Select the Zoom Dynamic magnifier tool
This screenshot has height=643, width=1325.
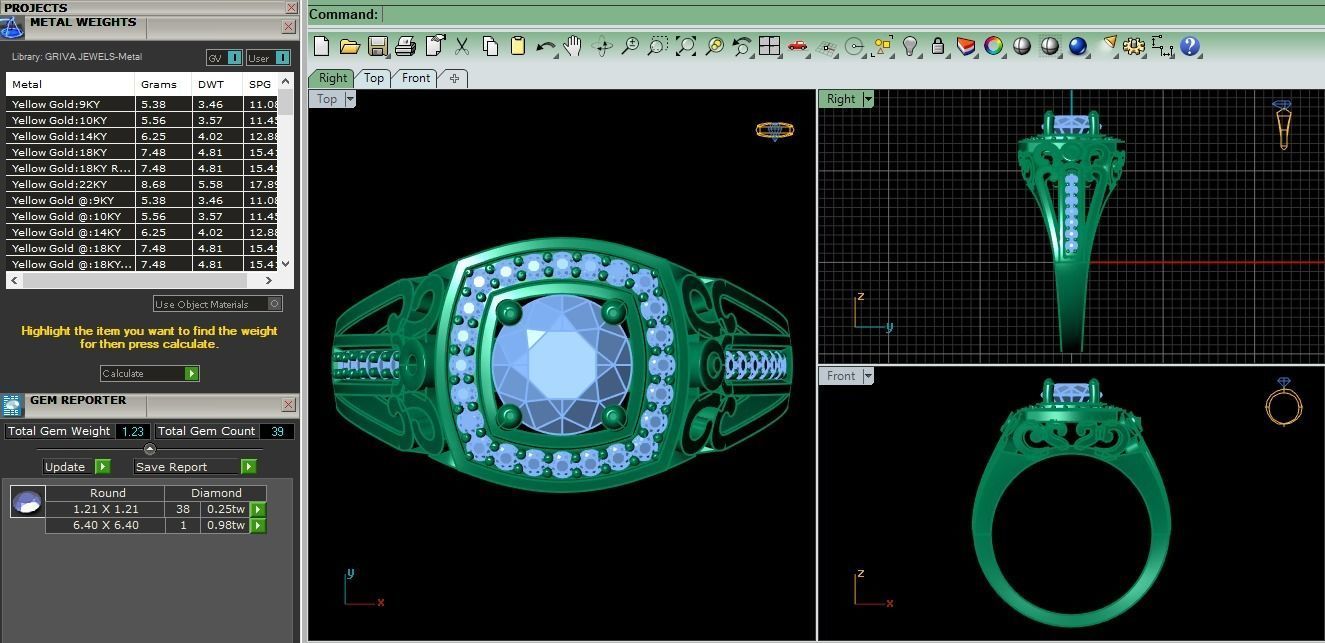630,46
